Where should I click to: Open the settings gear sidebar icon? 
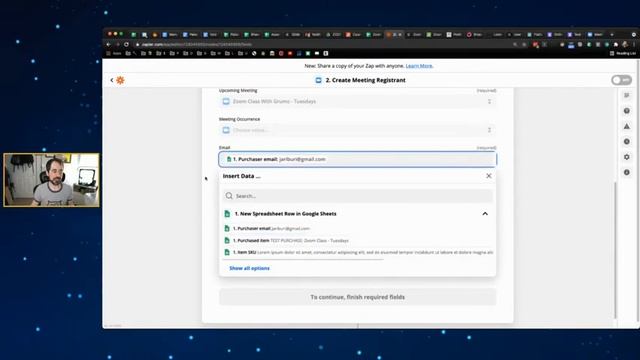[627, 157]
